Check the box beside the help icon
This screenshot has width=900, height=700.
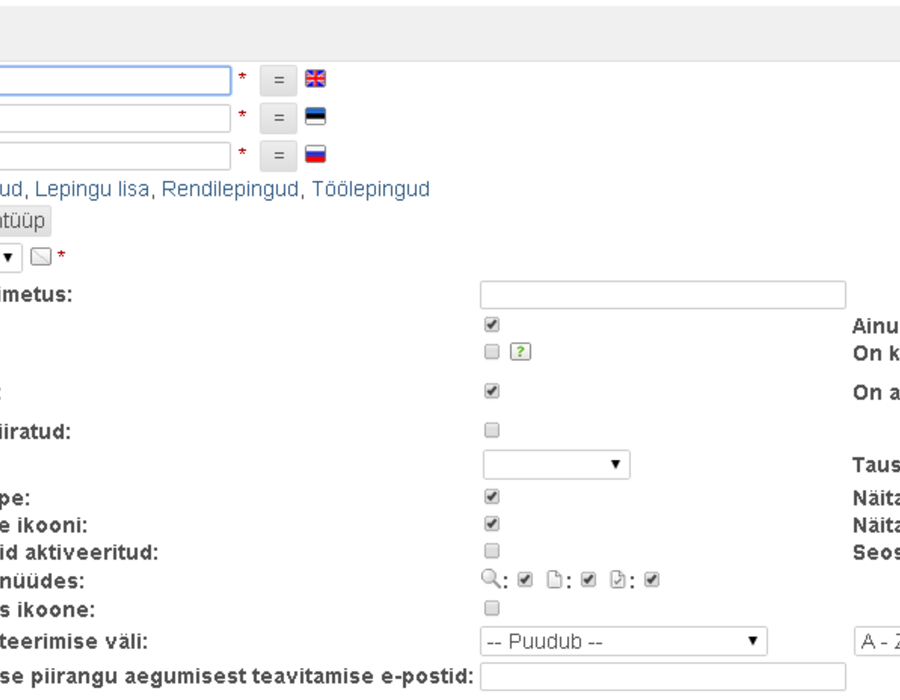492,351
